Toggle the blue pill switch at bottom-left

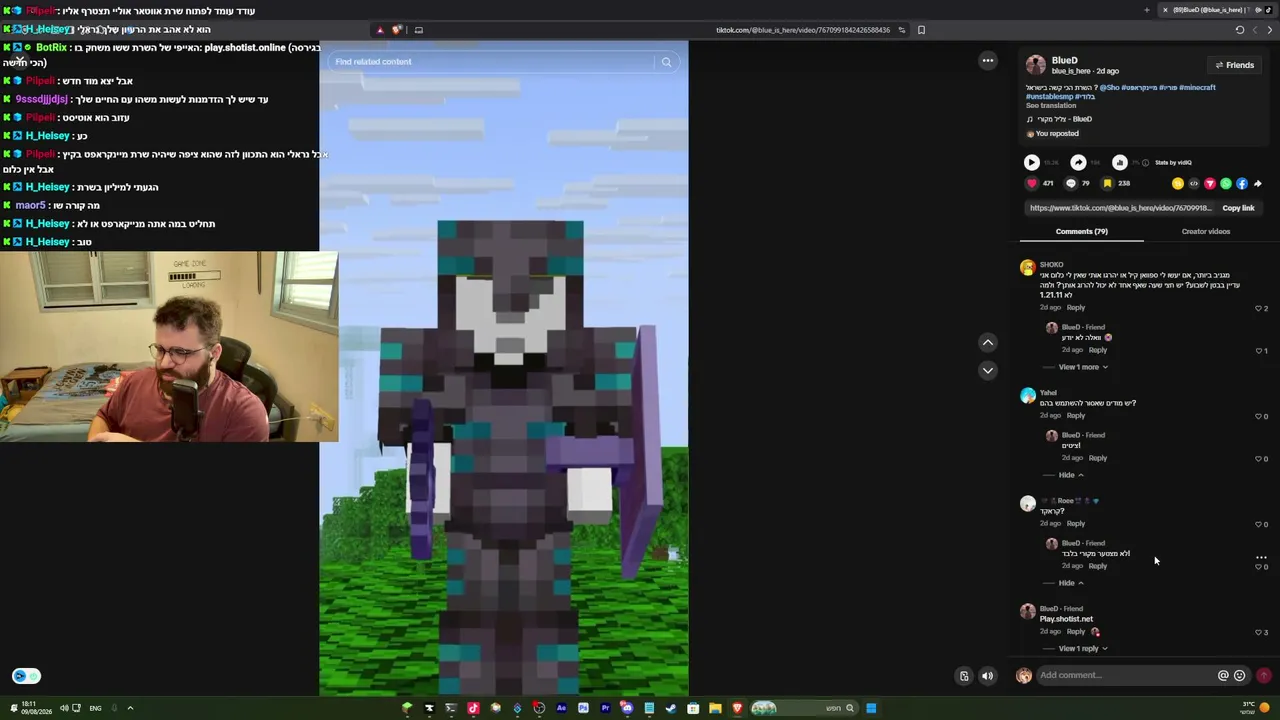pos(26,676)
